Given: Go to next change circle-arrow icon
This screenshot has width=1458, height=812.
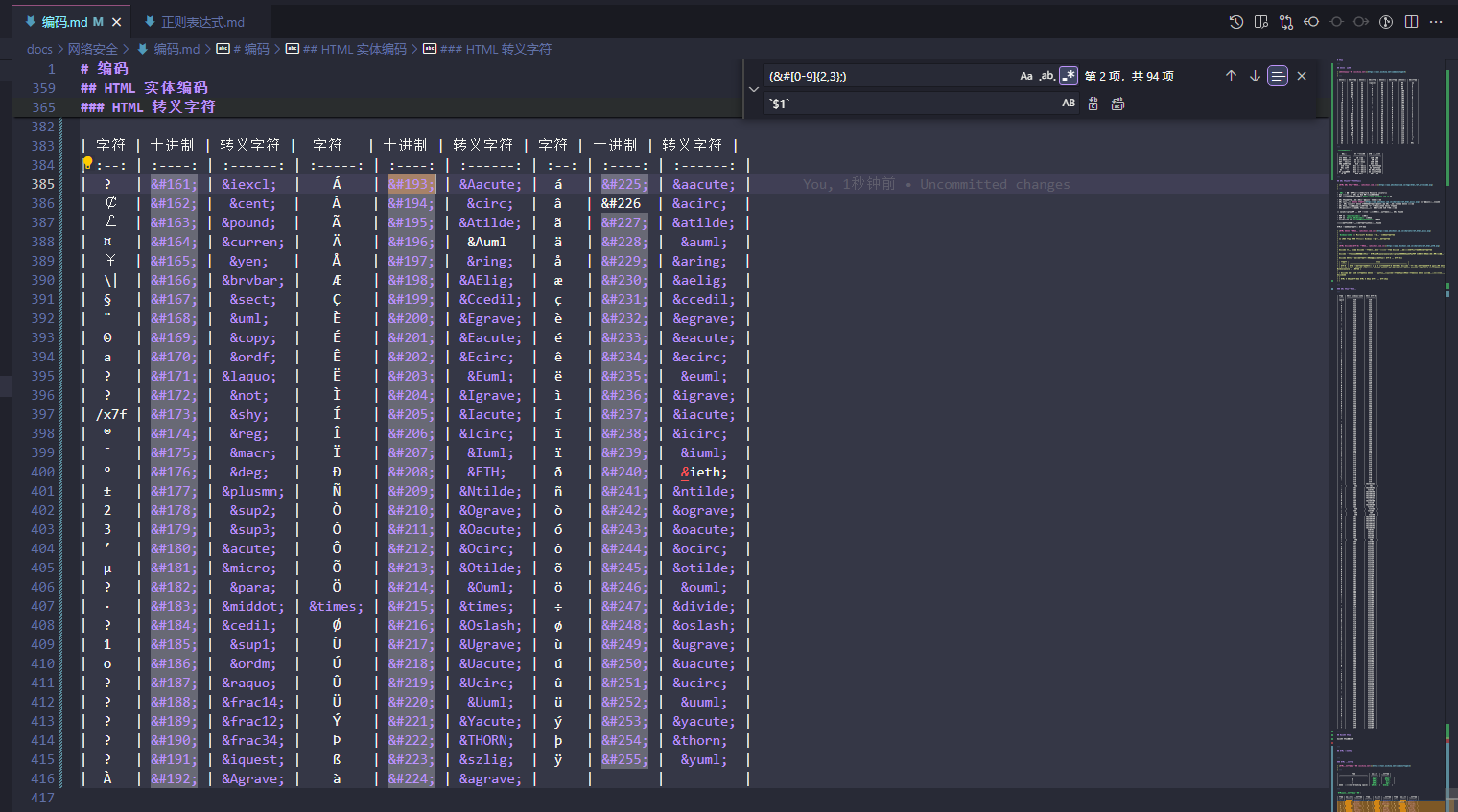Looking at the screenshot, I should pos(1361,22).
